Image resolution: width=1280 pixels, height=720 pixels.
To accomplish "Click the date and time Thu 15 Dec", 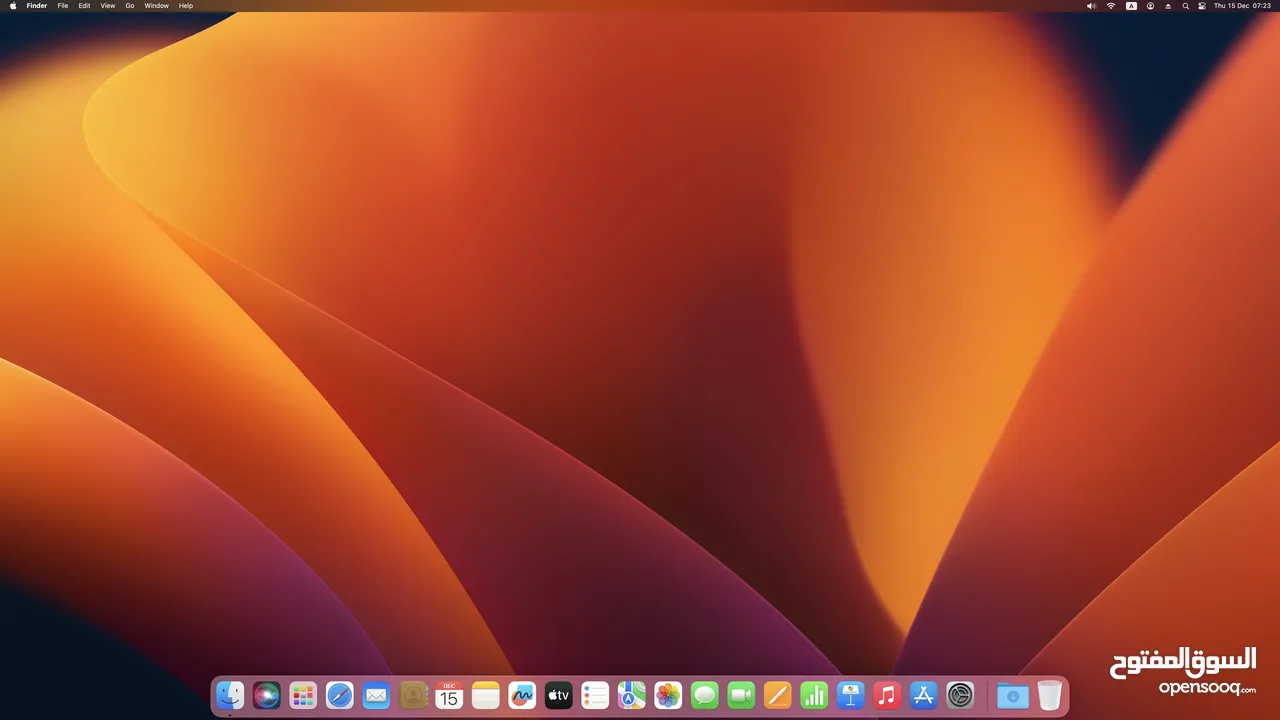I will [1242, 6].
